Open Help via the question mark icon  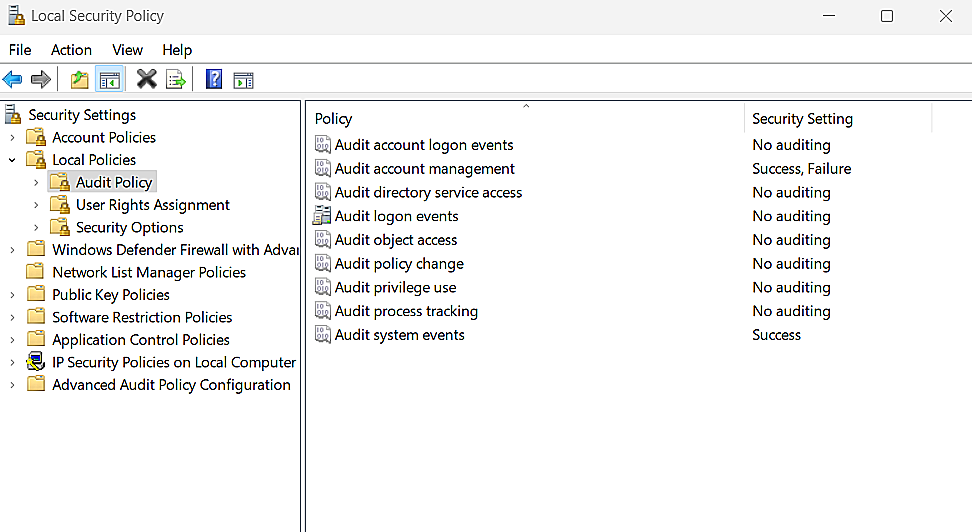[x=214, y=79]
